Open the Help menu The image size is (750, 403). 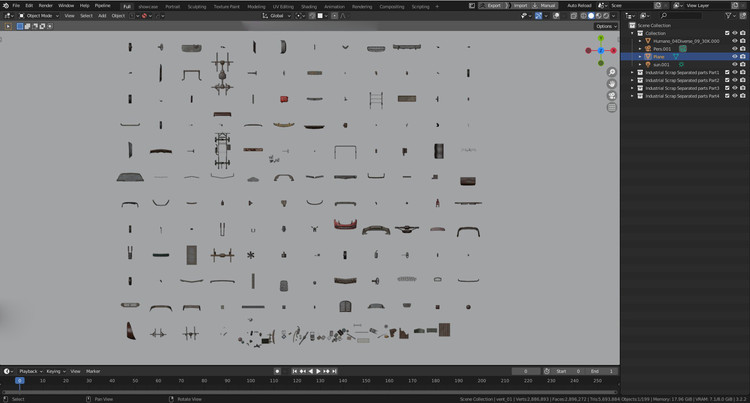[x=85, y=6]
